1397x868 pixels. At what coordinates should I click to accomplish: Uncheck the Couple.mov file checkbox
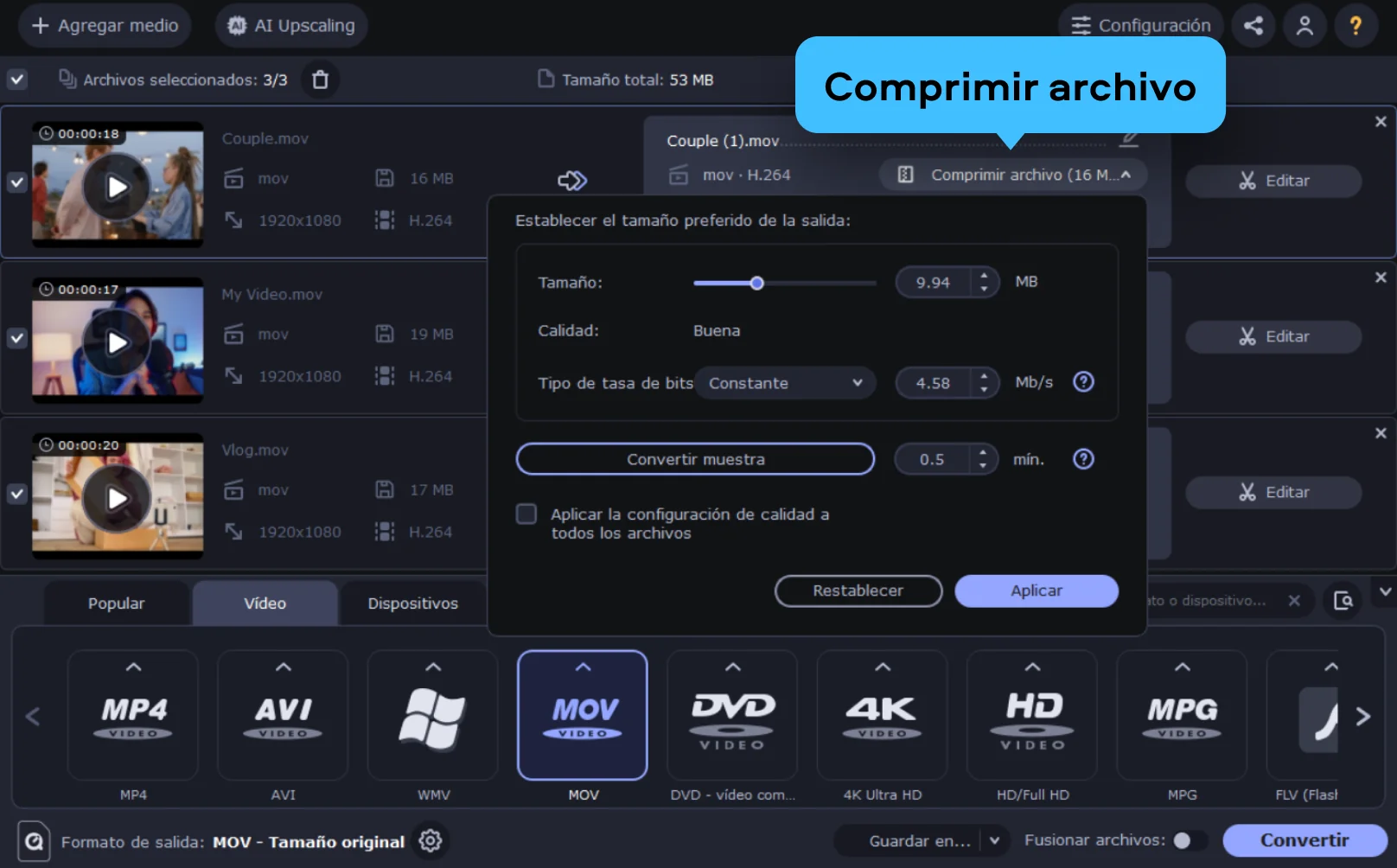[17, 182]
